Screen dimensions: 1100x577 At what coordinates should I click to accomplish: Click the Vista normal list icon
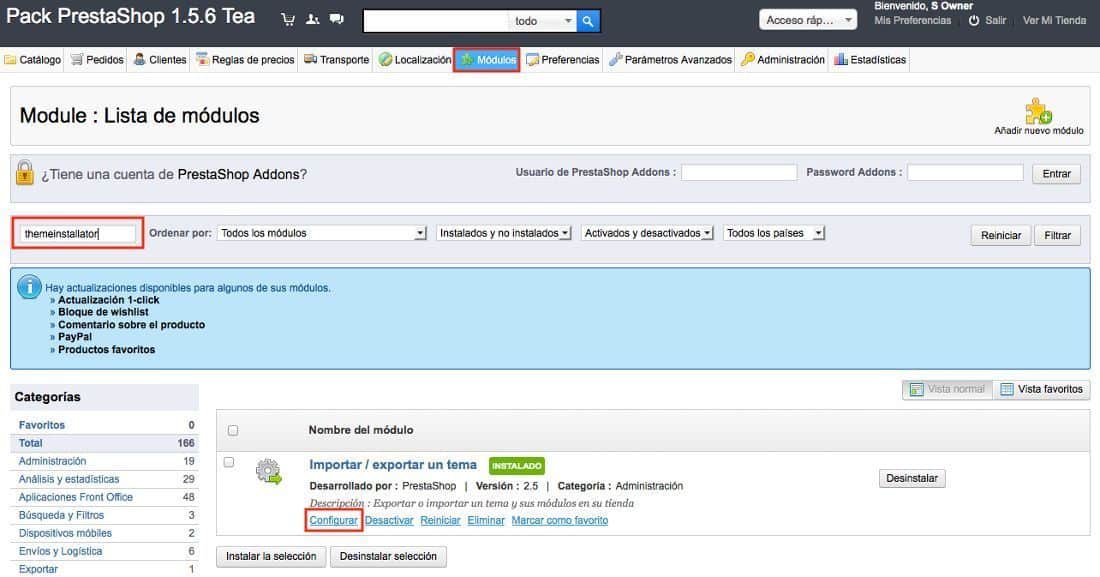(916, 389)
